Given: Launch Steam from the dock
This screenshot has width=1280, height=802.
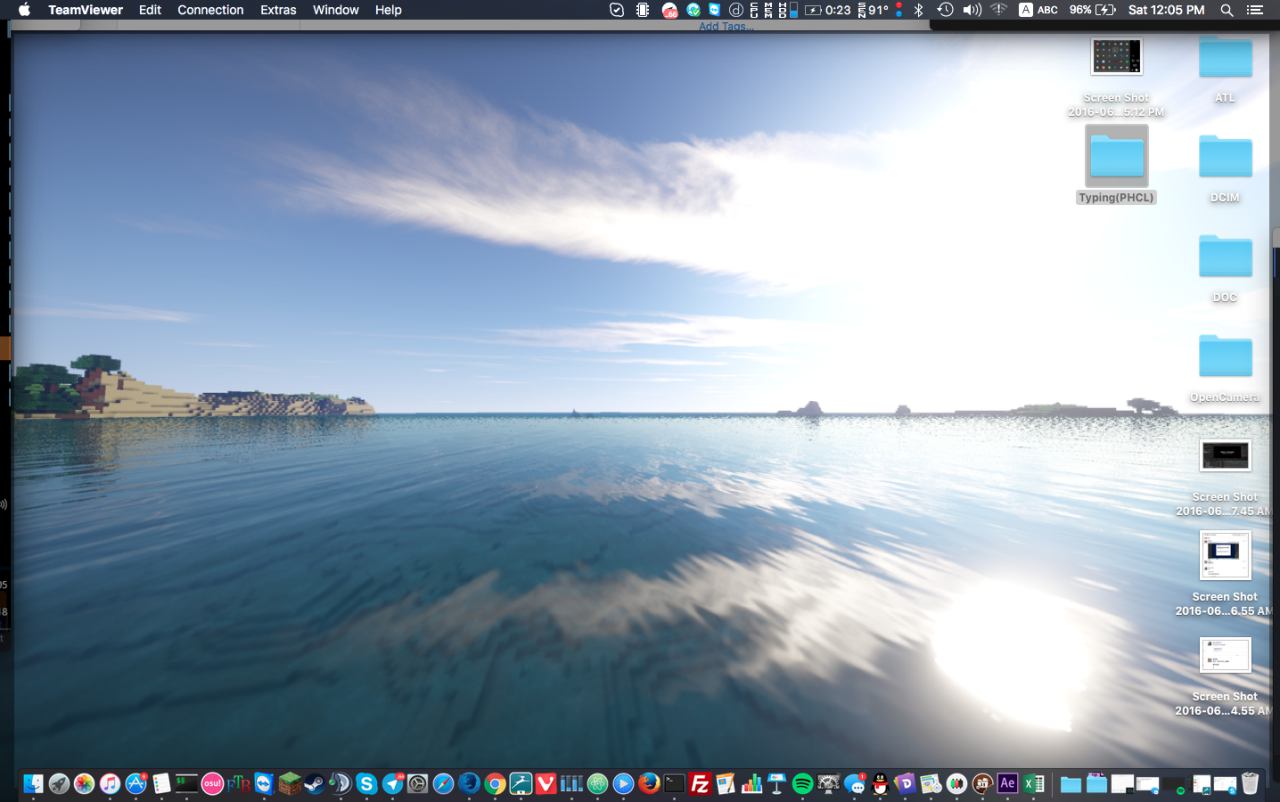Looking at the screenshot, I should [x=315, y=784].
